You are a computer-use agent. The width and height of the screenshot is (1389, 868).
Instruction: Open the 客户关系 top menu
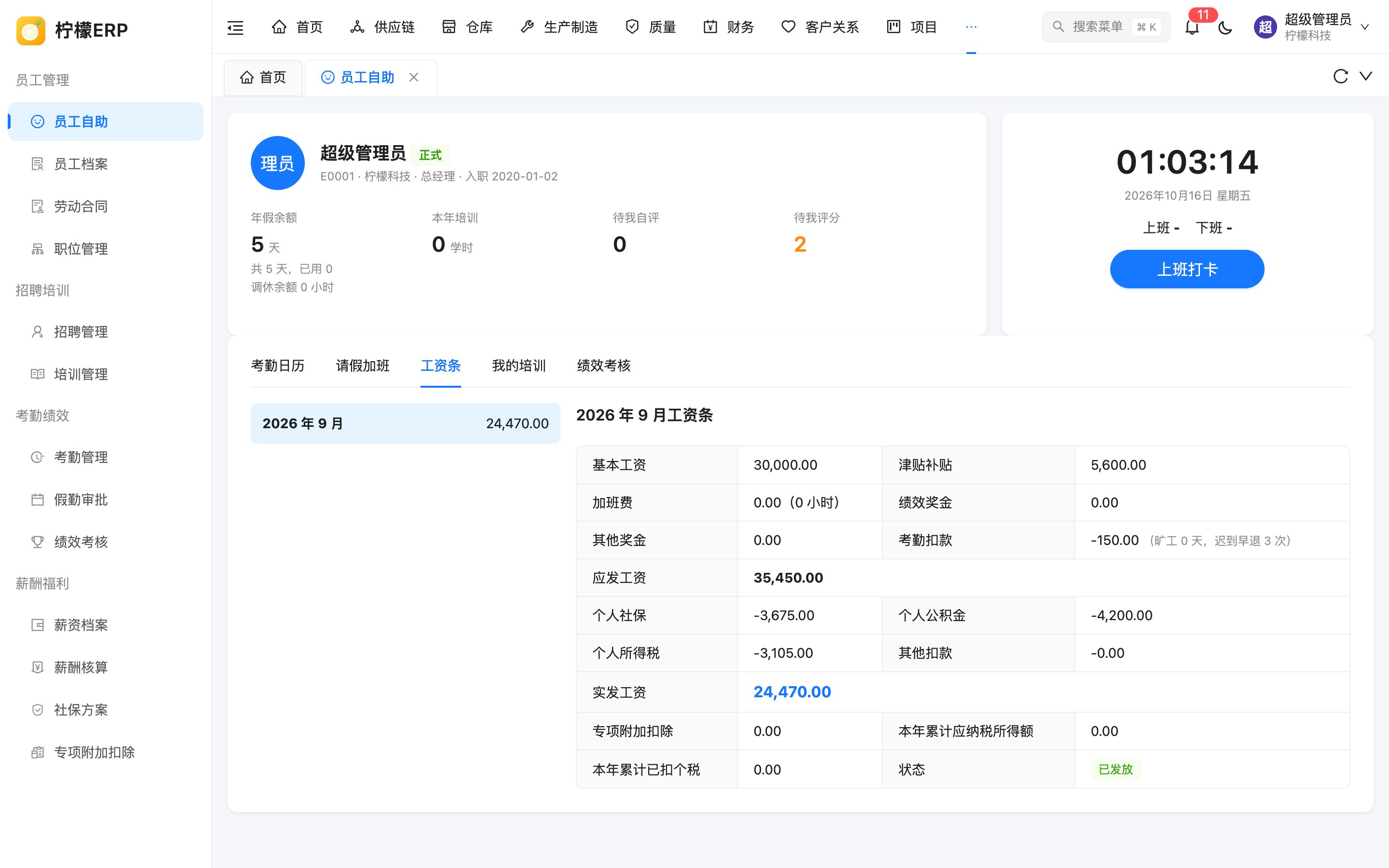(820, 27)
